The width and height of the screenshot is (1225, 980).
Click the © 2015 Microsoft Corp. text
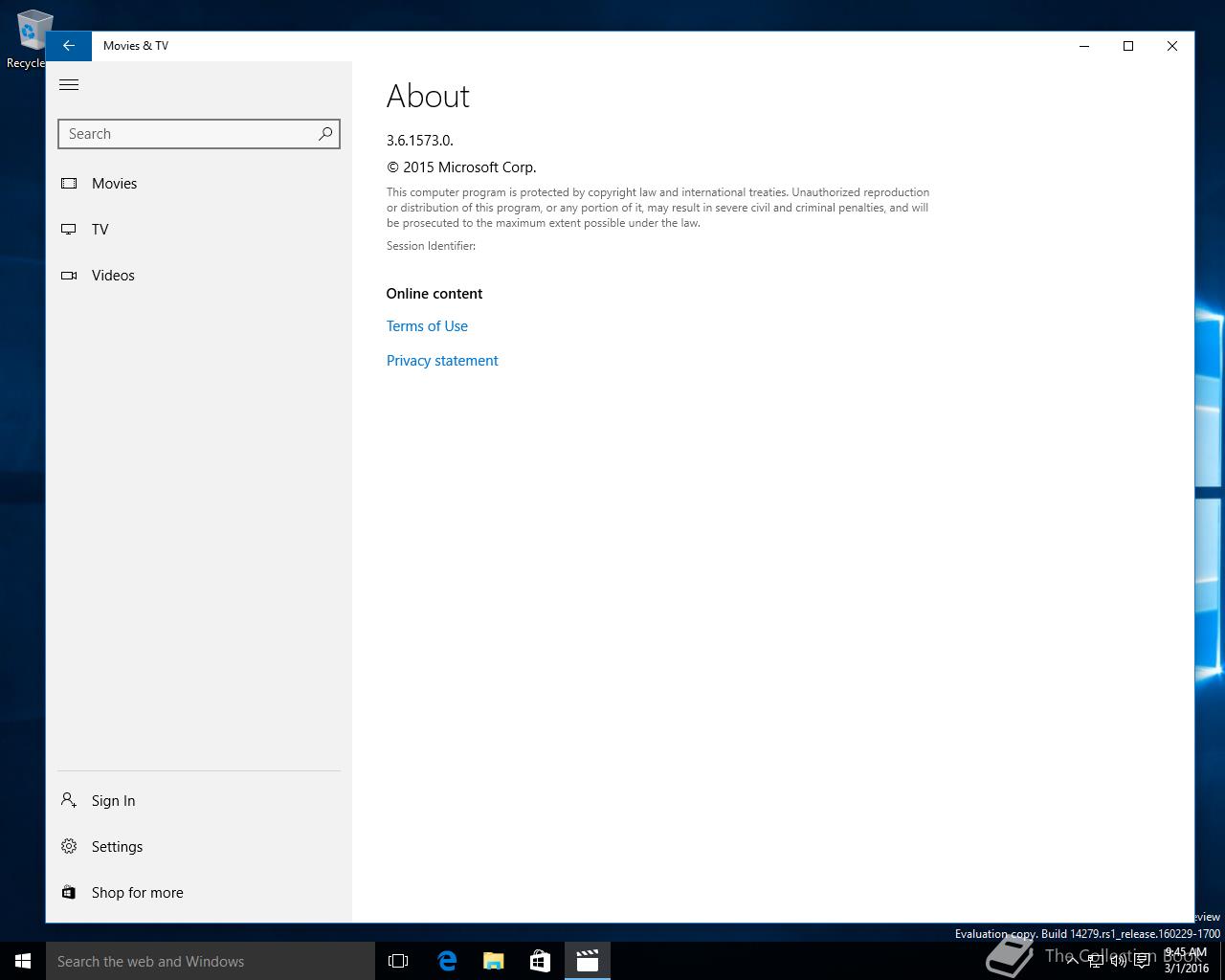tap(461, 167)
